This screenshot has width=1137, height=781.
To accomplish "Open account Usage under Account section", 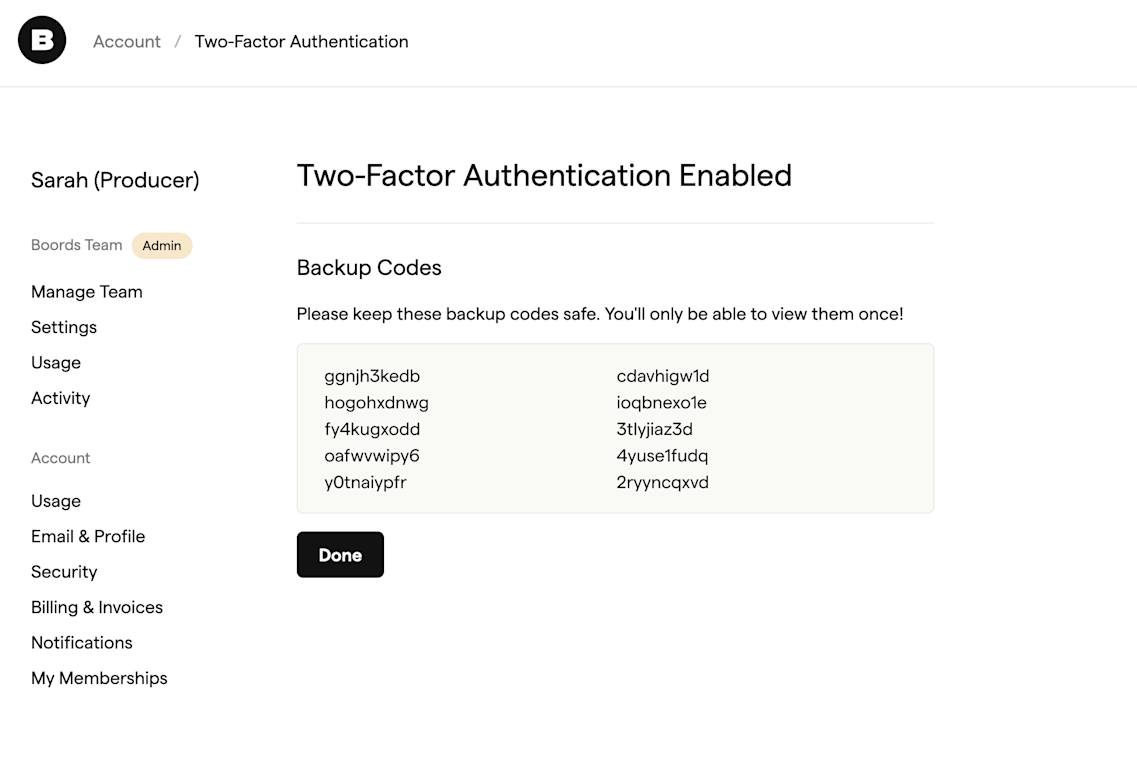I will [56, 500].
